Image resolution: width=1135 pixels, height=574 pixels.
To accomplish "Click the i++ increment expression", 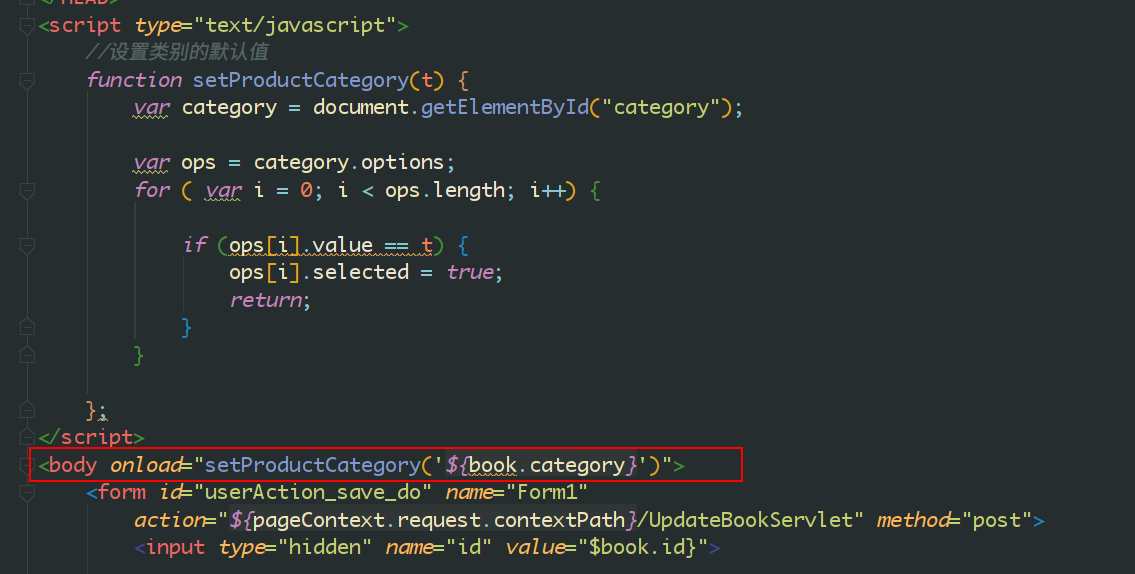I will pos(547,190).
